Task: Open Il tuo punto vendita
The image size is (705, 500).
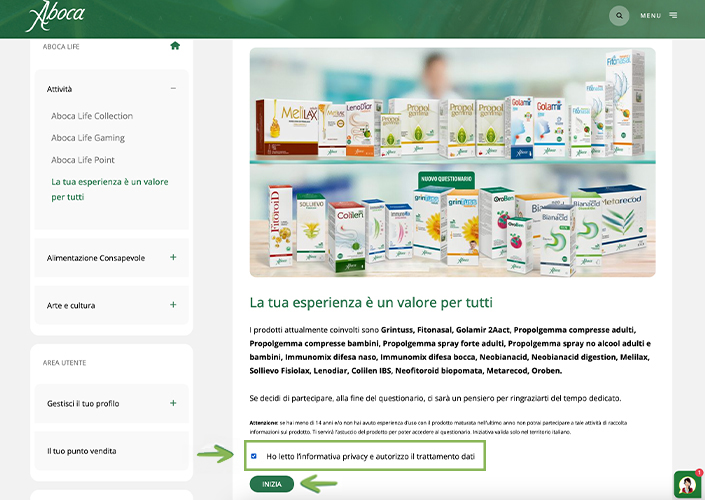Action: (x=112, y=451)
